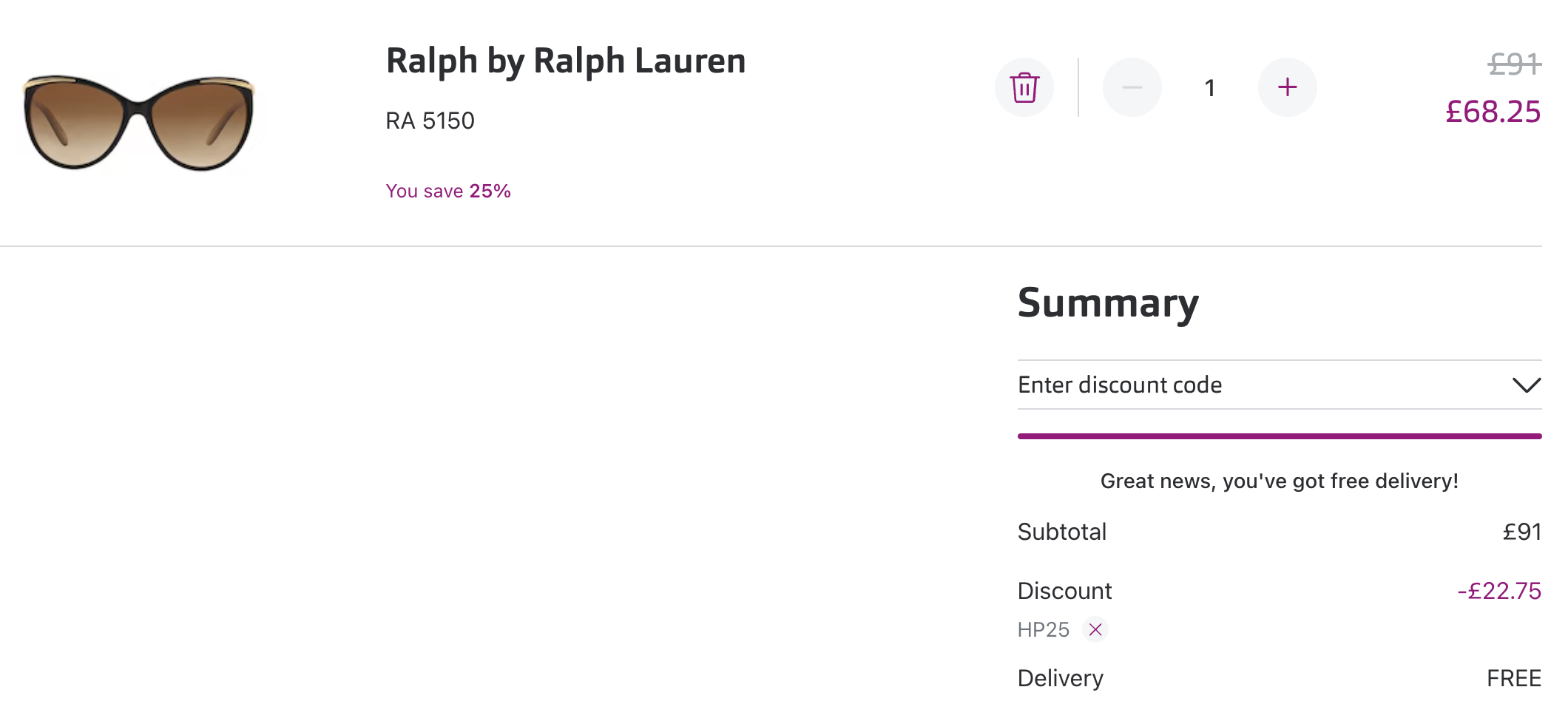Image resolution: width=1568 pixels, height=704 pixels.
Task: Open the Ralph by Ralph Lauren title
Action: pos(566,61)
